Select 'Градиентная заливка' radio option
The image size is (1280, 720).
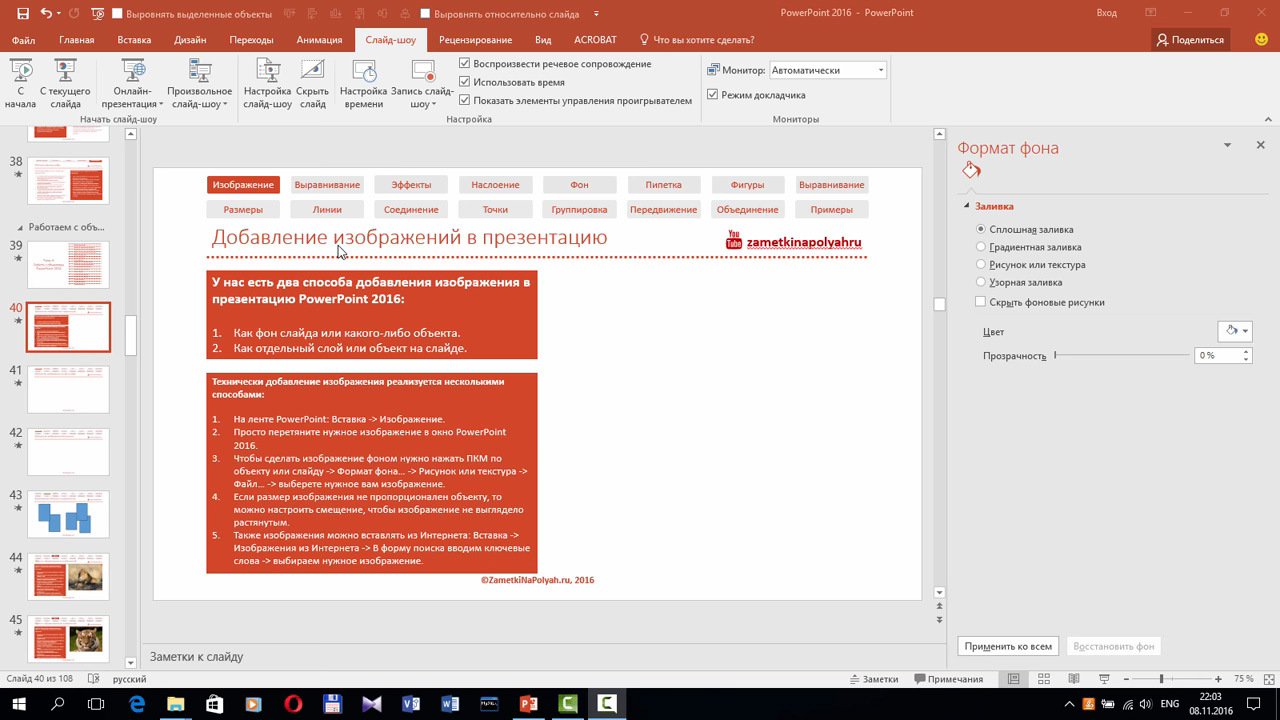(981, 247)
